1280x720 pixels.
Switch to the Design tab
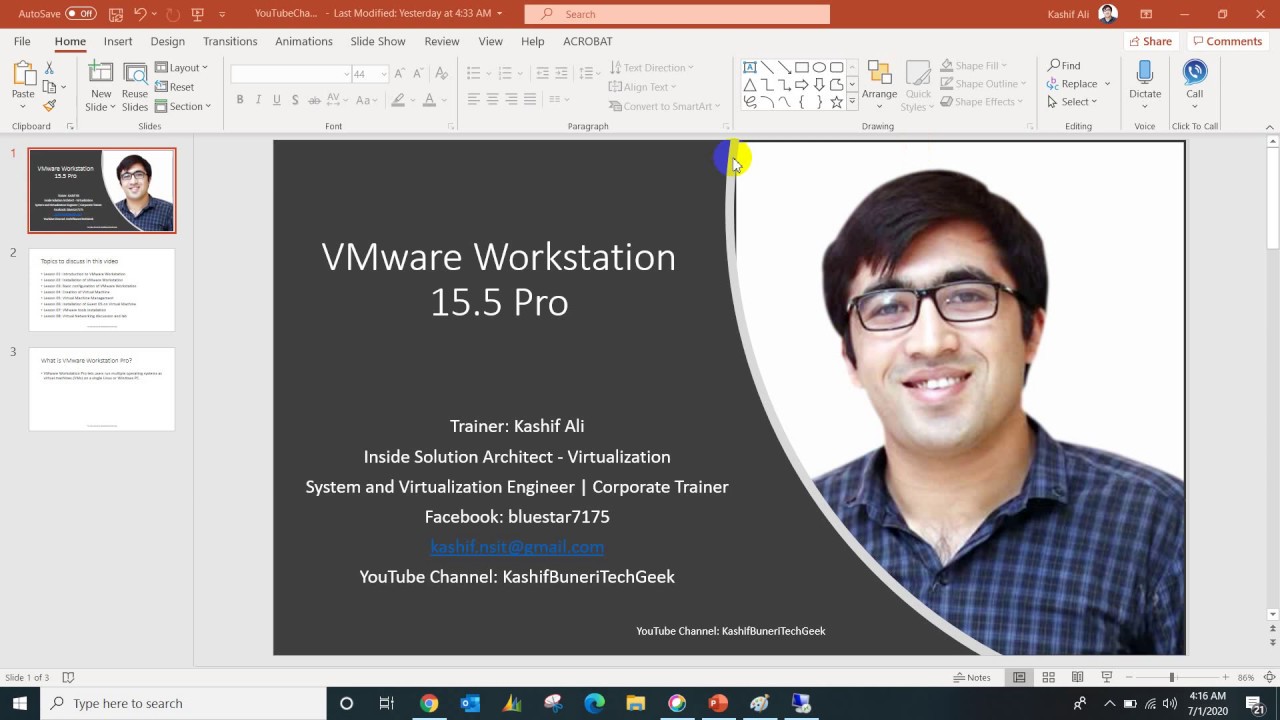168,41
